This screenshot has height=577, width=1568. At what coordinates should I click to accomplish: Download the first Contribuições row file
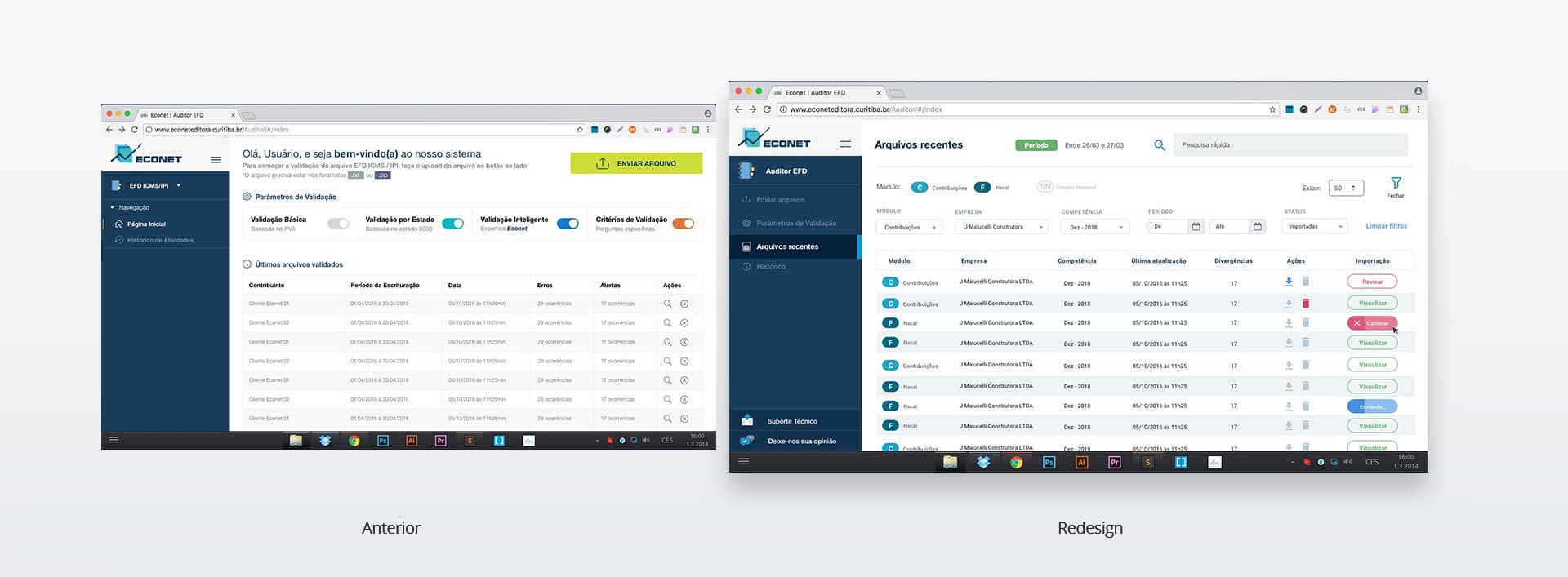[x=1289, y=282]
